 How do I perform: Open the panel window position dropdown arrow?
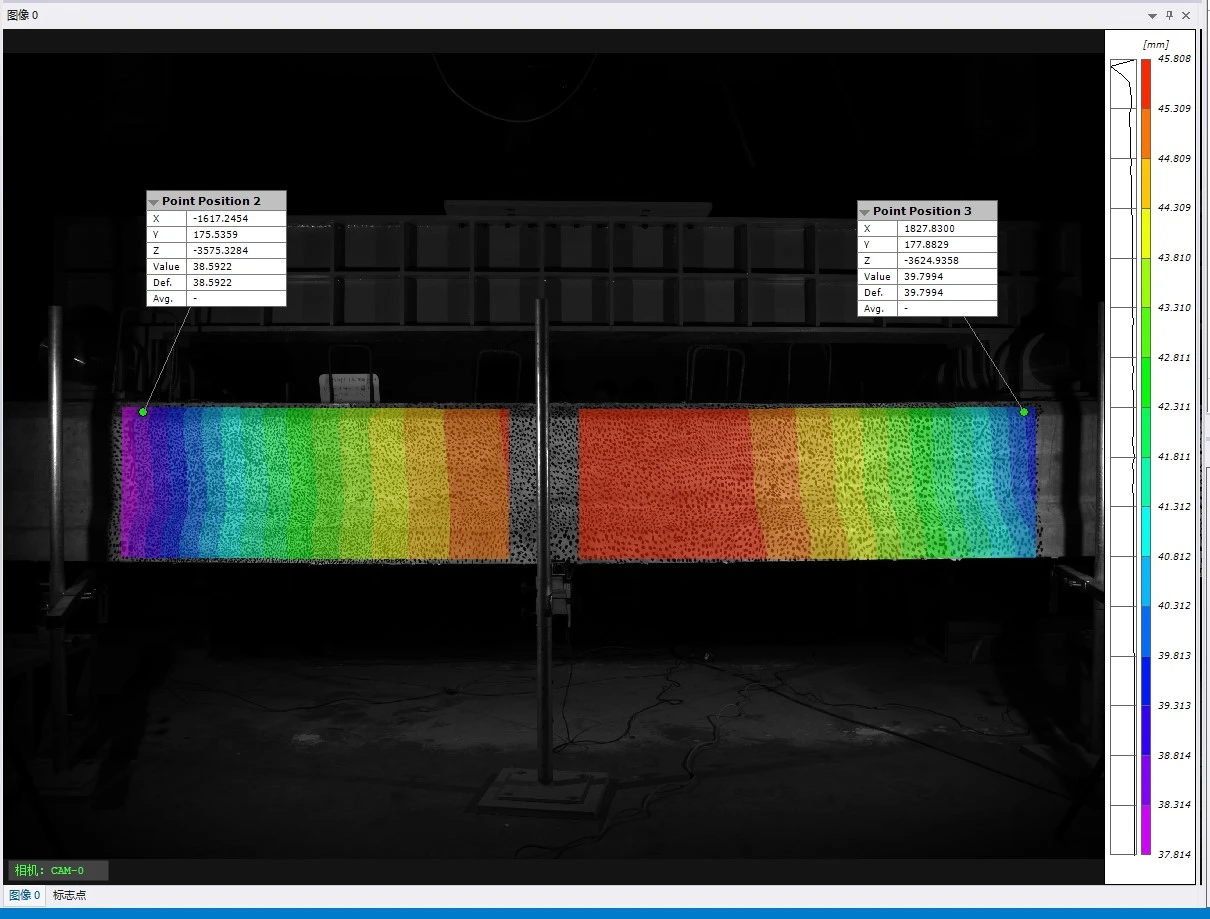[1152, 15]
